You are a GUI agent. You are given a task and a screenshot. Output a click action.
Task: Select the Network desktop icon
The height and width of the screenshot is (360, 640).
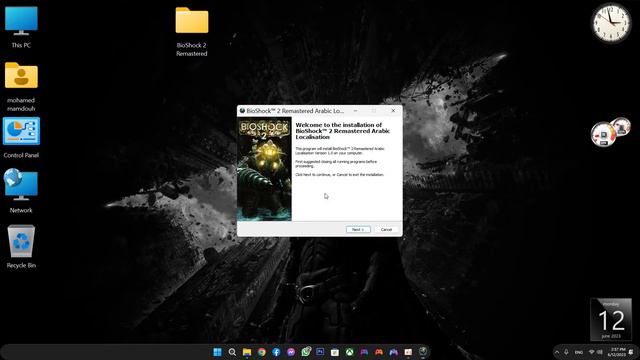21,192
